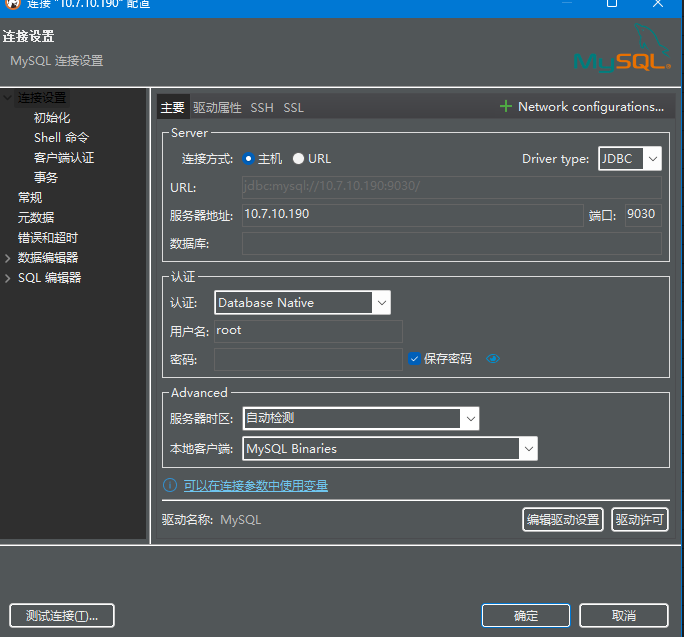Select SQL 编辑器 tree item label
This screenshot has width=684, height=637.
coord(50,278)
